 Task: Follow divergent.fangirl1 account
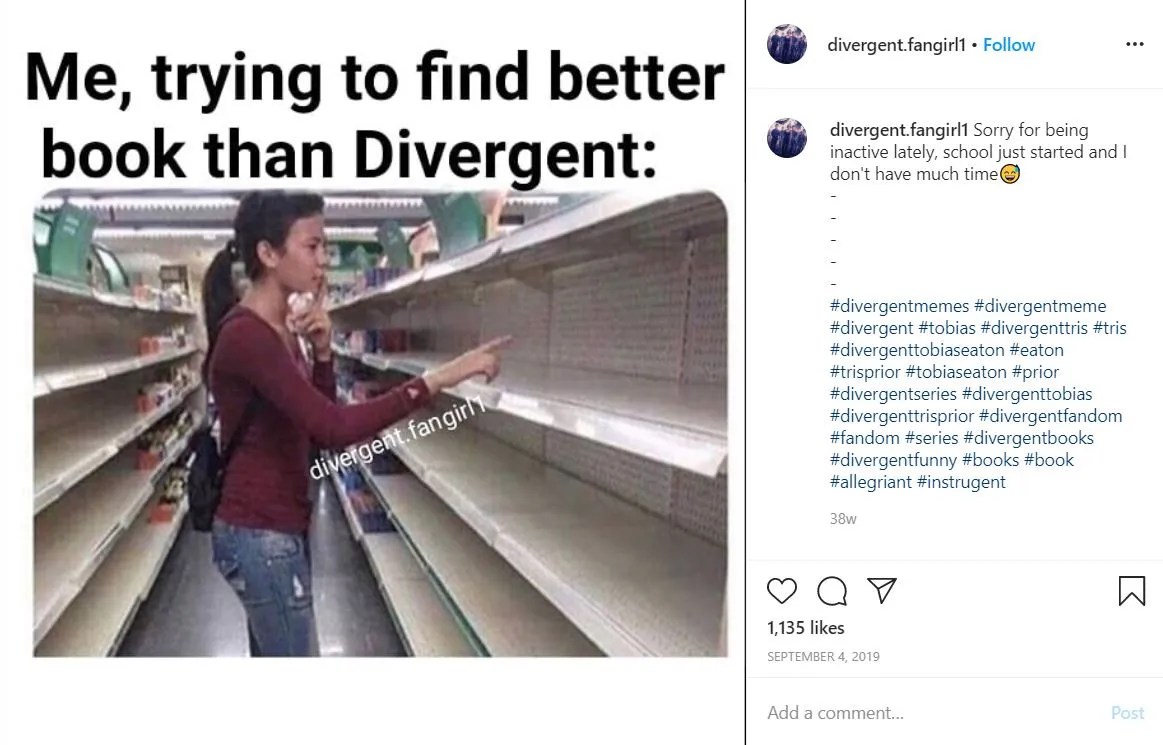(1009, 45)
